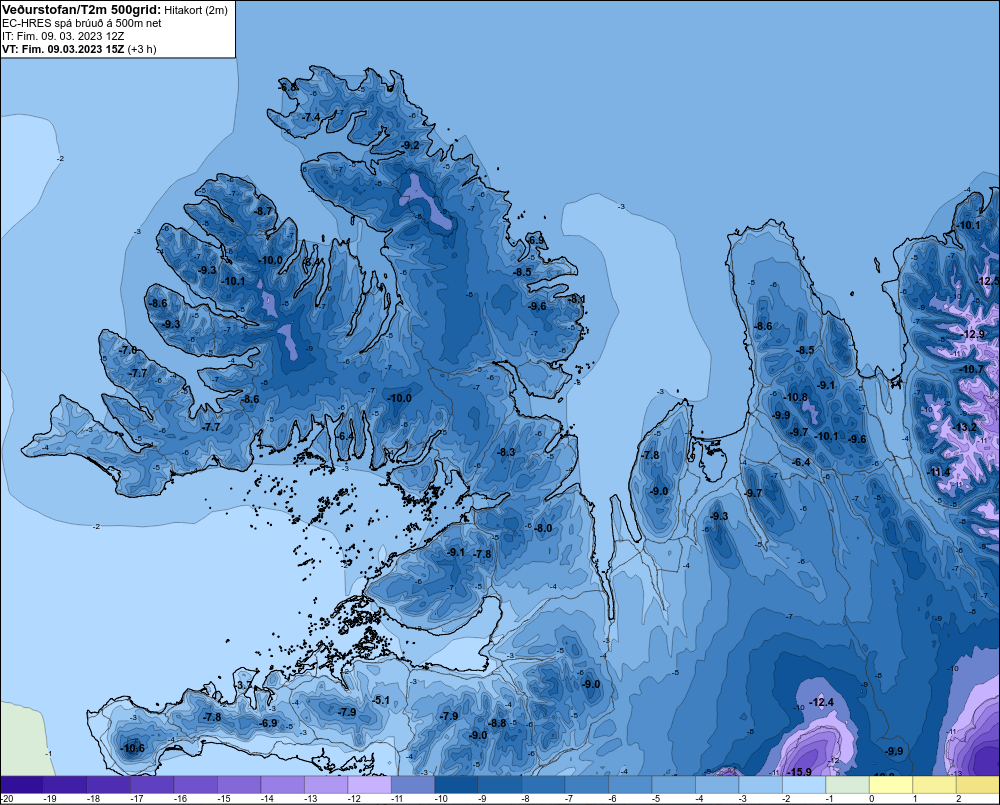
Task: Select the -8.0 temperature value
Action: coord(543,528)
